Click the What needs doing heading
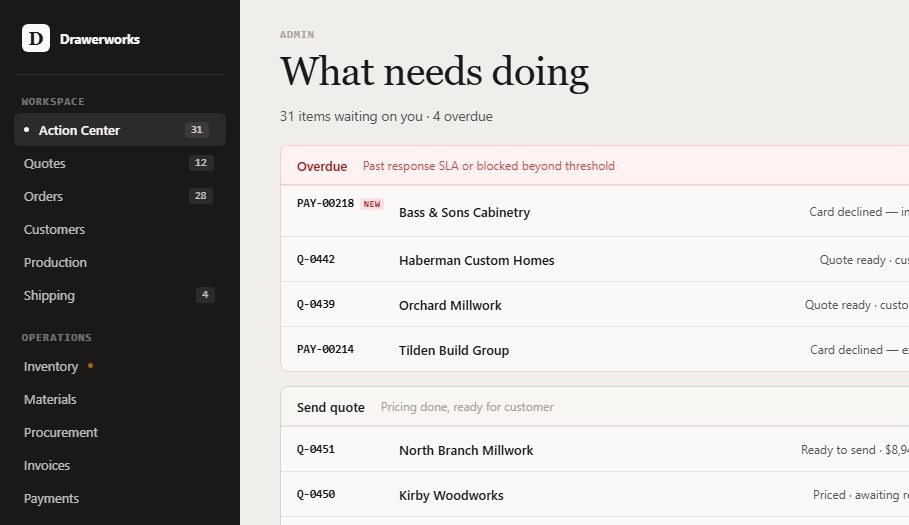Viewport: 909px width, 525px height. [434, 72]
